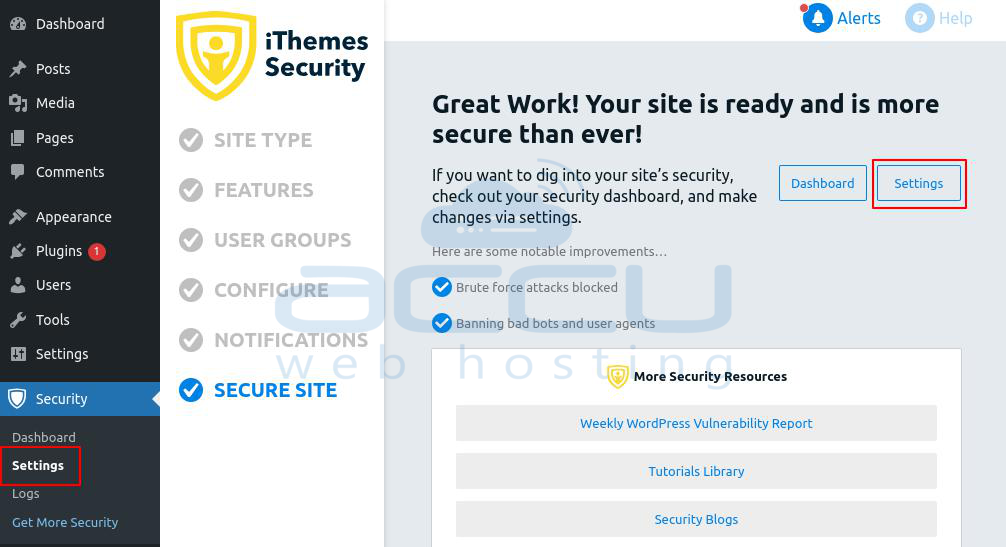
Task: Click the Security shield icon in sidebar
Action: [x=17, y=398]
